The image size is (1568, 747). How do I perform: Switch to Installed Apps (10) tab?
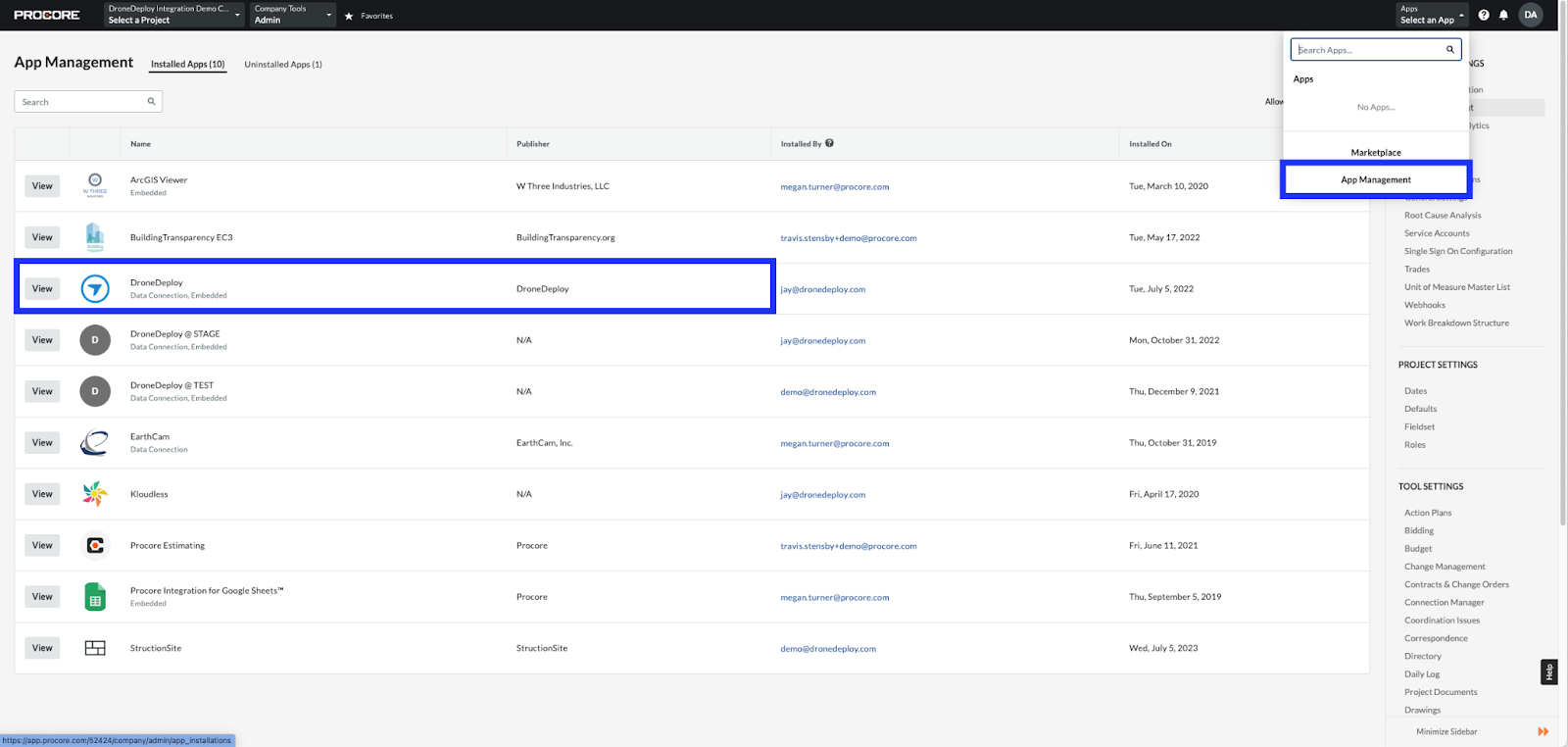(x=187, y=65)
